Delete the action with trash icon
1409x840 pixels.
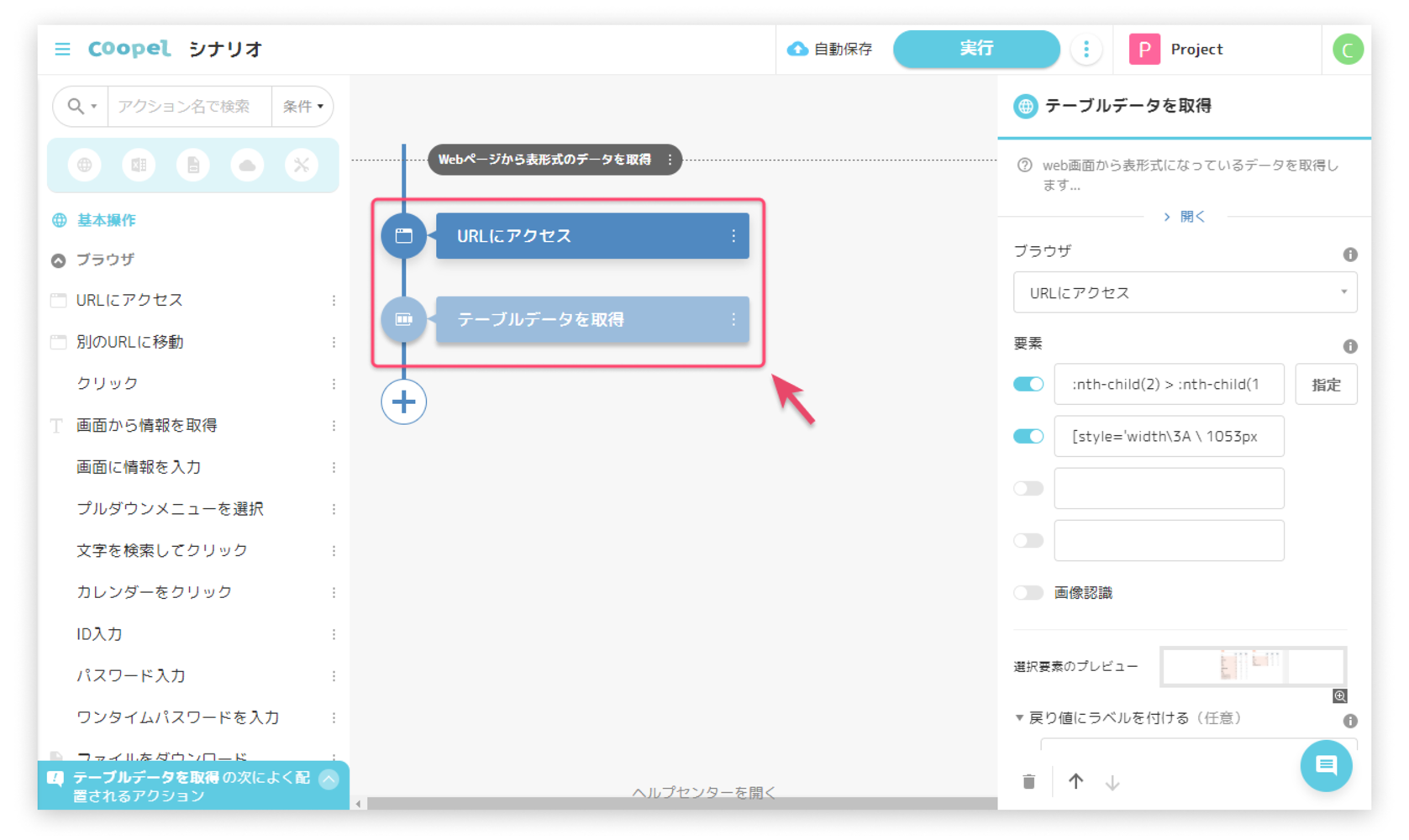[x=1029, y=782]
